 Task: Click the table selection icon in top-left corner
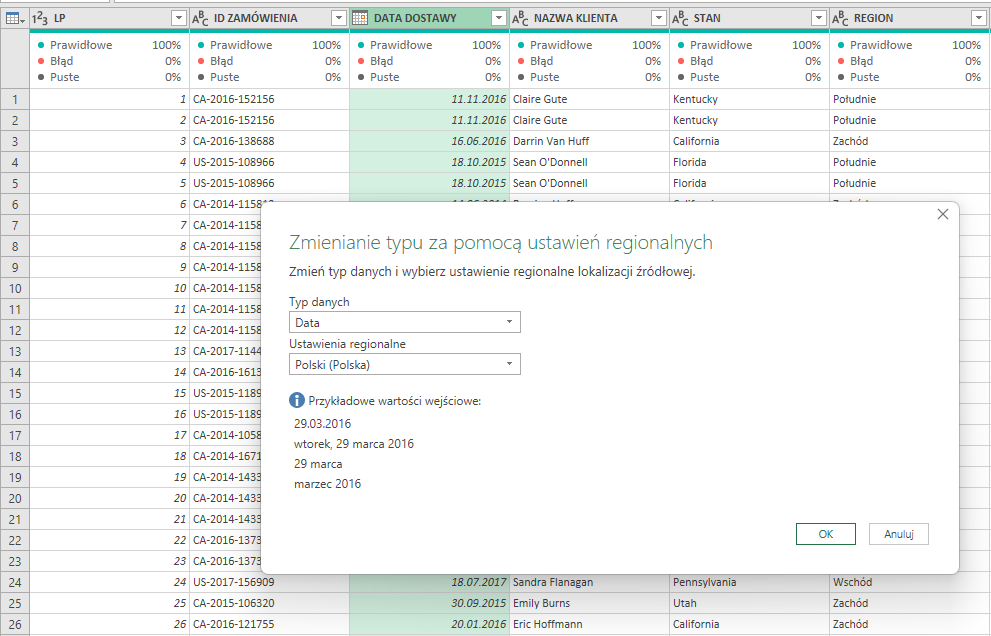click(11, 17)
